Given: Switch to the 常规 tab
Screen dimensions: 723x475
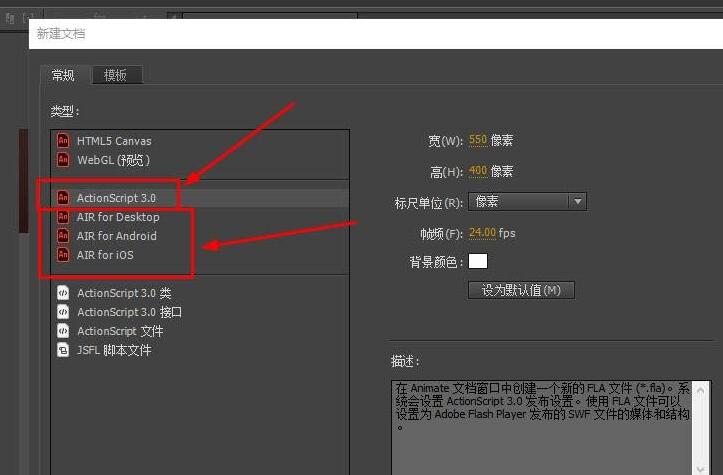Looking at the screenshot, I should coord(64,75).
